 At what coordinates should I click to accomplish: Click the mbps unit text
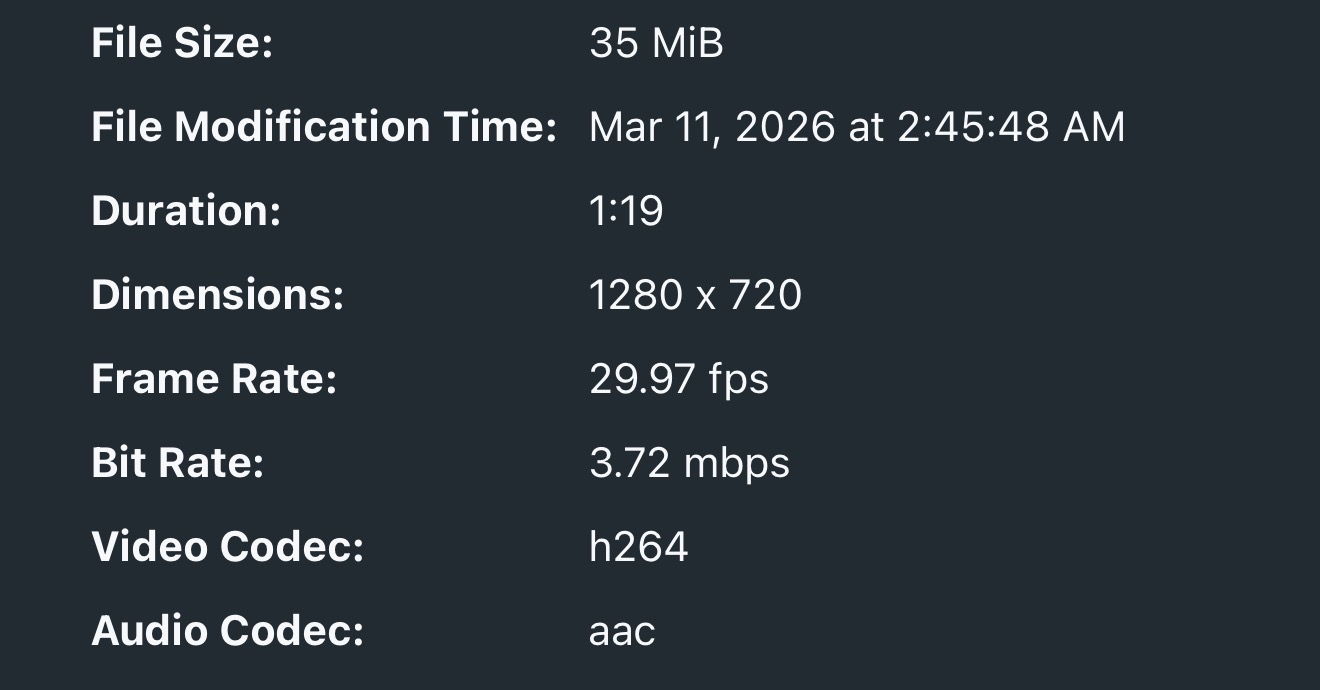pos(737,464)
